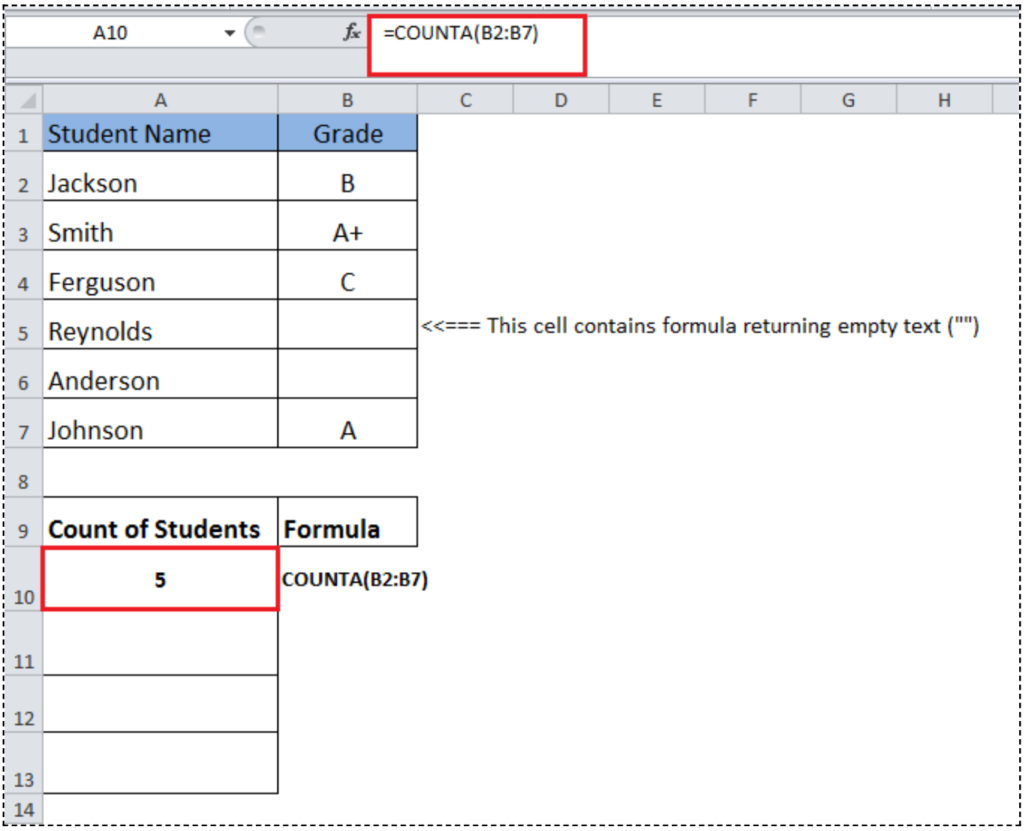This screenshot has width=1024, height=831.
Task: Click the Grade header cell
Action: click(x=347, y=133)
